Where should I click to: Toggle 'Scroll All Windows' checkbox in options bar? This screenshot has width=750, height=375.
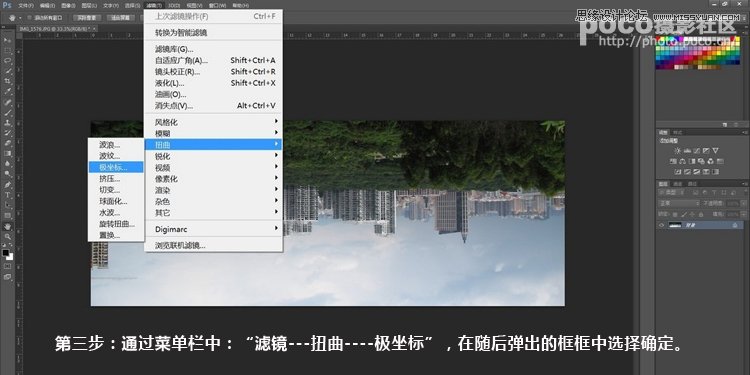pos(29,17)
